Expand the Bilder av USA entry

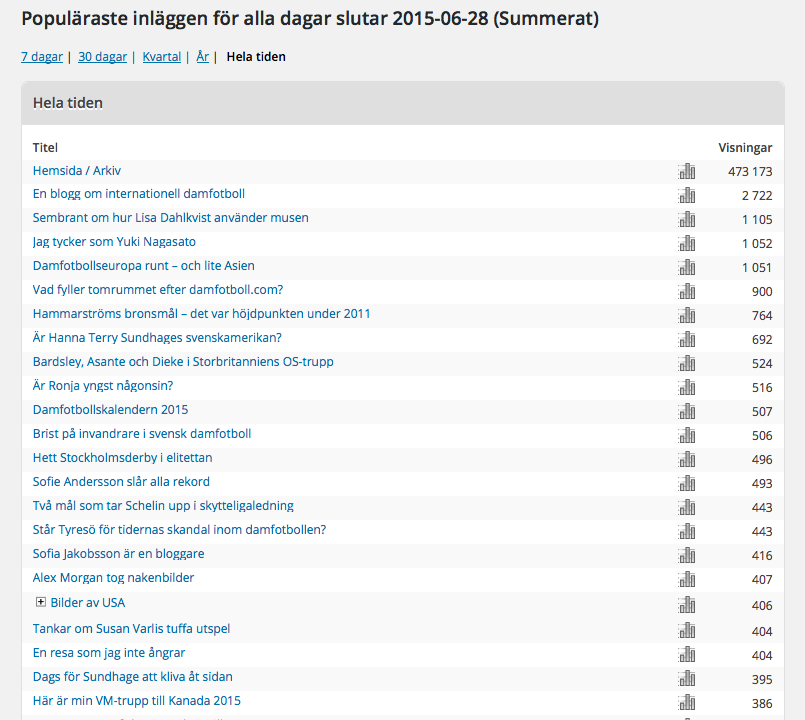[x=41, y=602]
